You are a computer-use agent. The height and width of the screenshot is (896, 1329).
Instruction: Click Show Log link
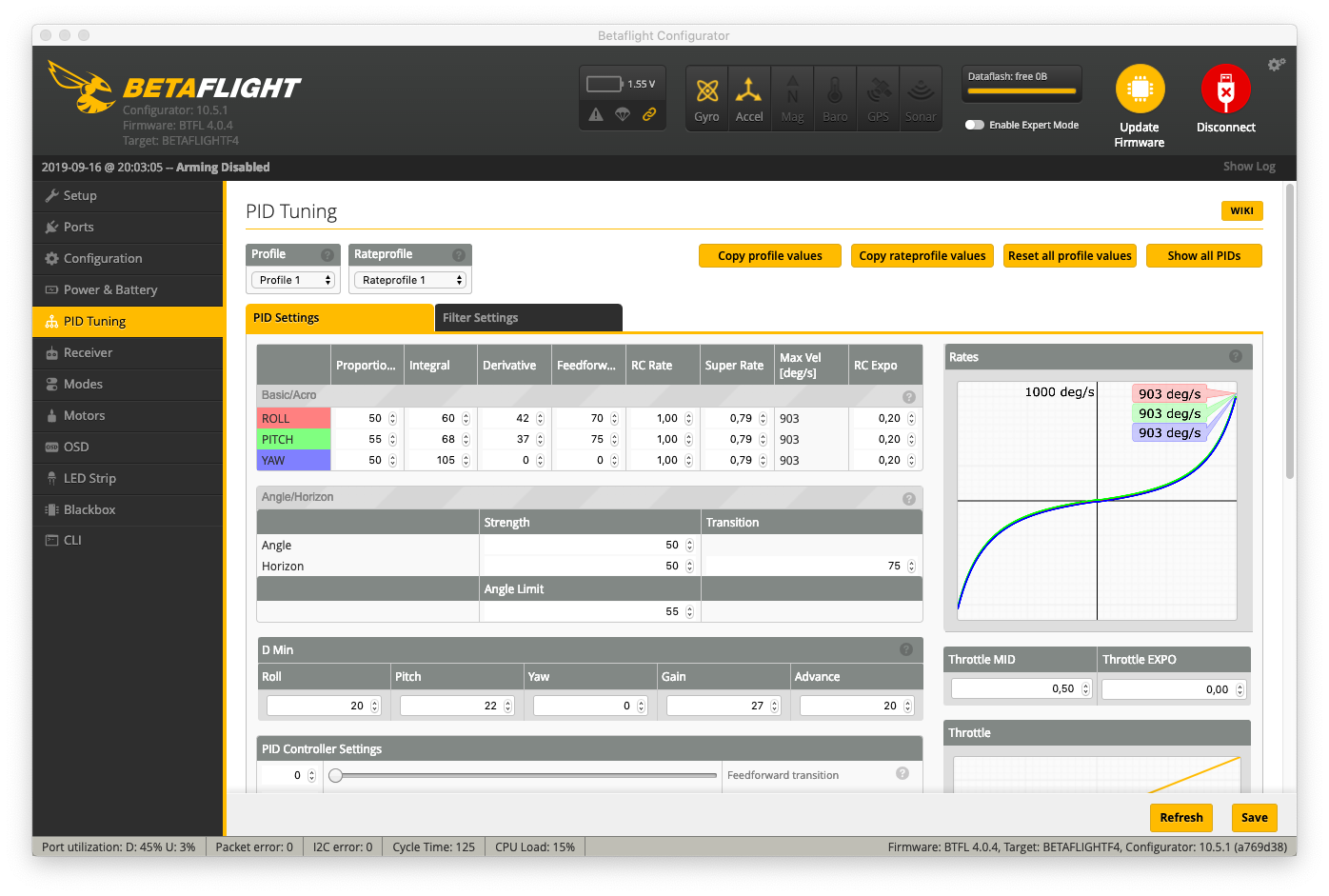coord(1249,166)
